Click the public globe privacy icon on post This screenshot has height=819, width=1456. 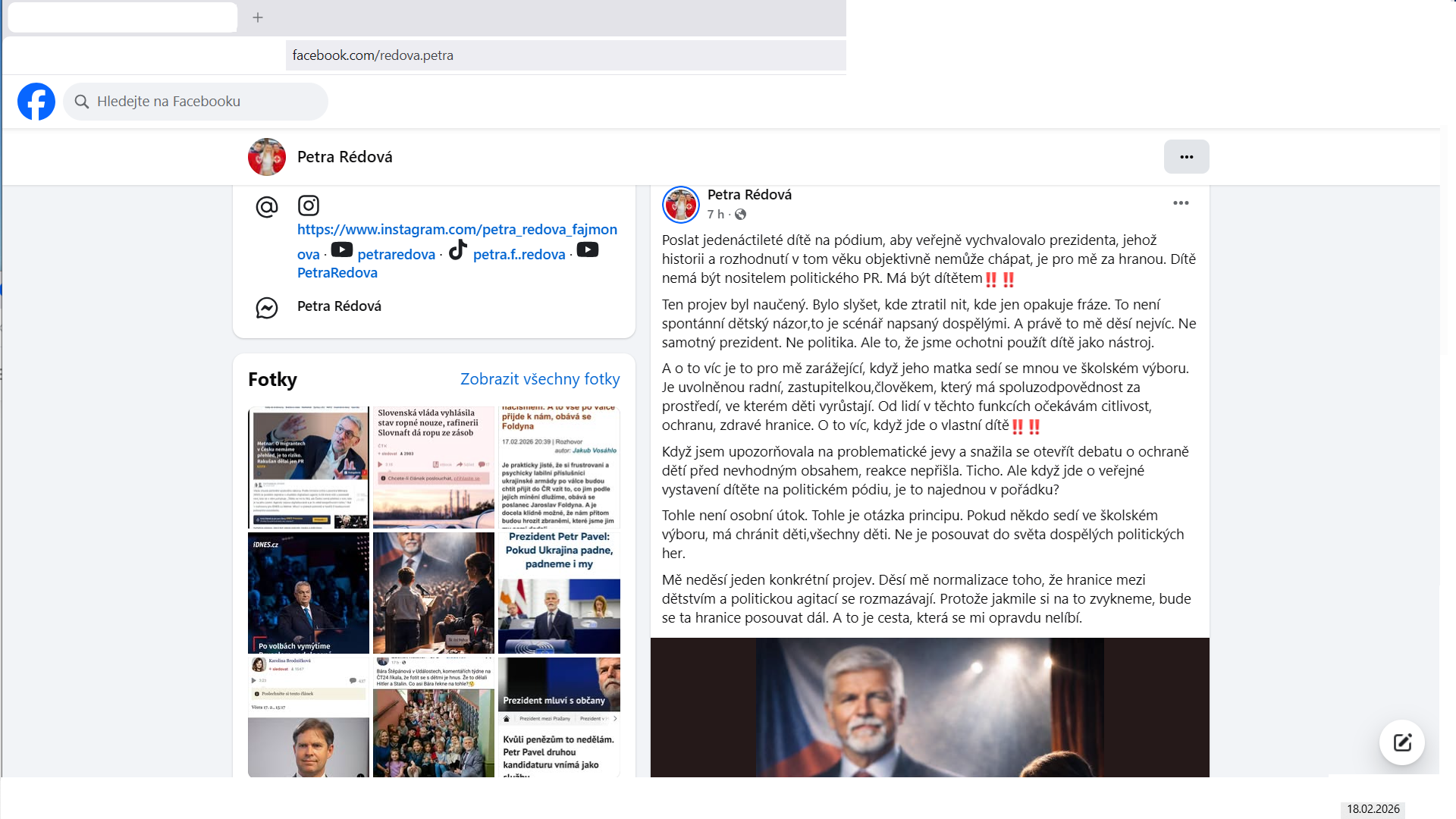click(x=741, y=215)
